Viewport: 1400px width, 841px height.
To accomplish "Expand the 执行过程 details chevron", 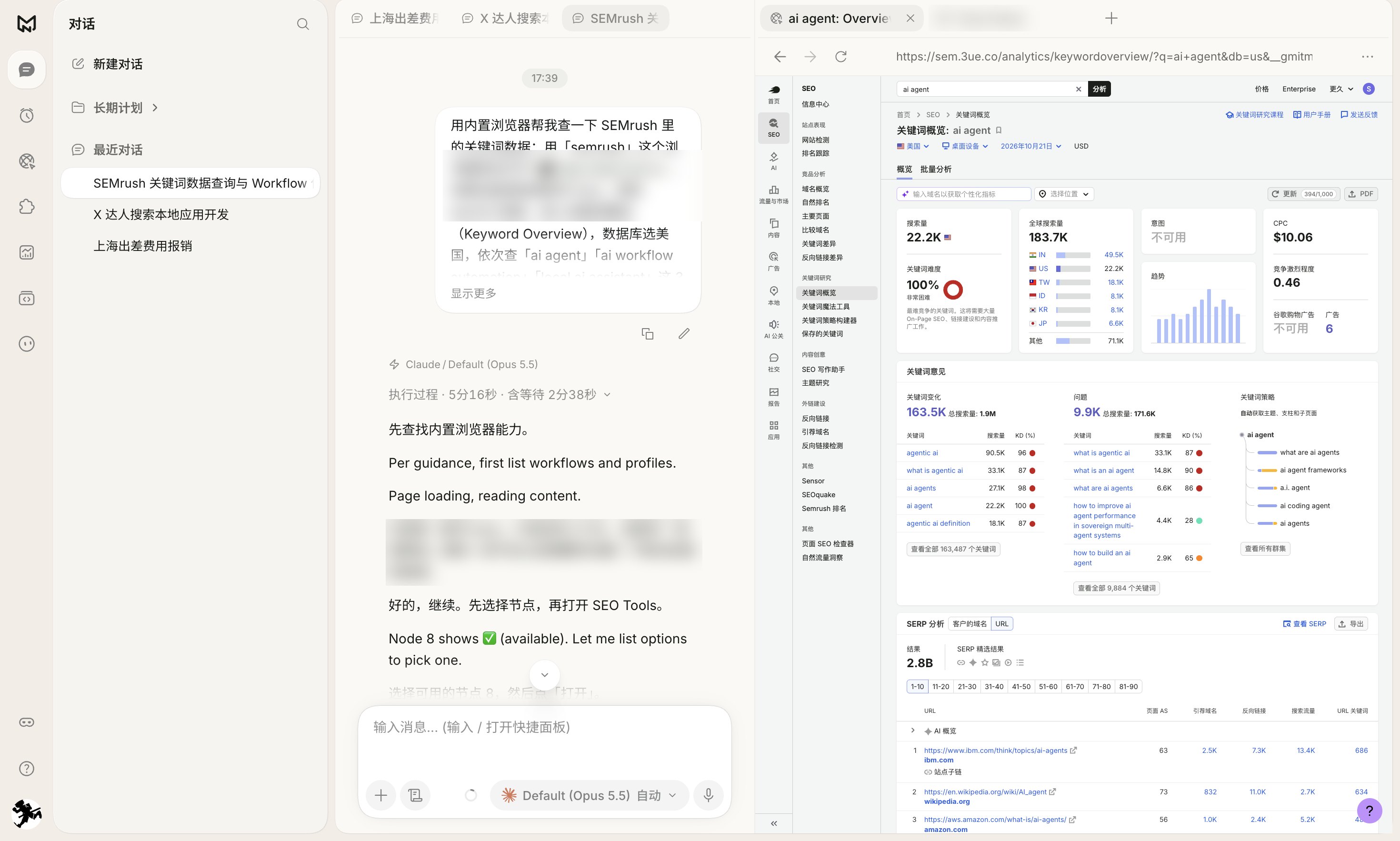I will pos(607,394).
